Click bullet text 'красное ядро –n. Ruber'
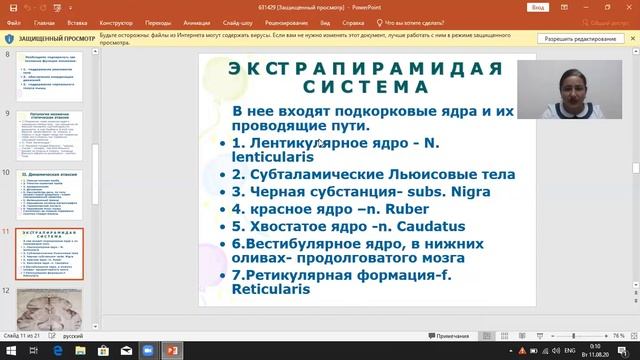 [340, 209]
